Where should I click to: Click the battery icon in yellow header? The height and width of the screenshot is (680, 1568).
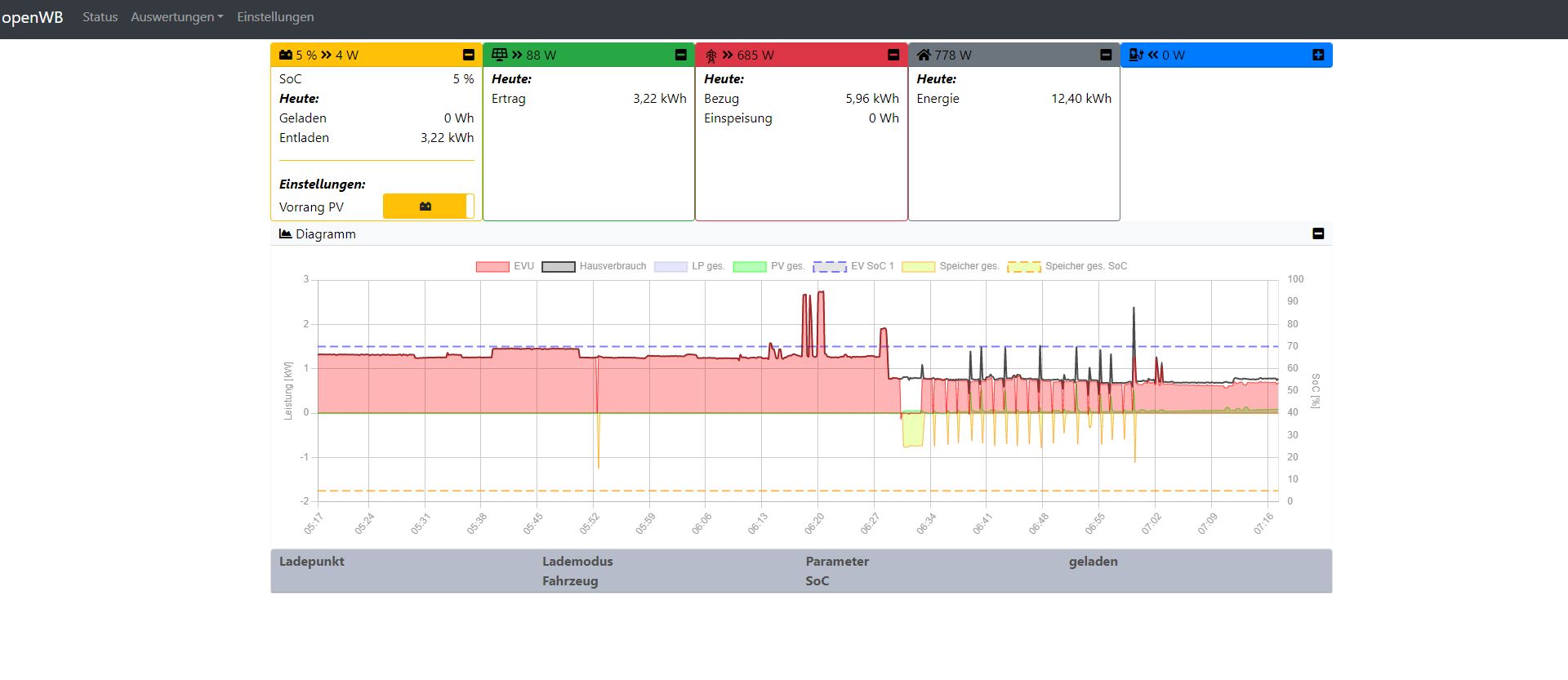pyautogui.click(x=286, y=55)
